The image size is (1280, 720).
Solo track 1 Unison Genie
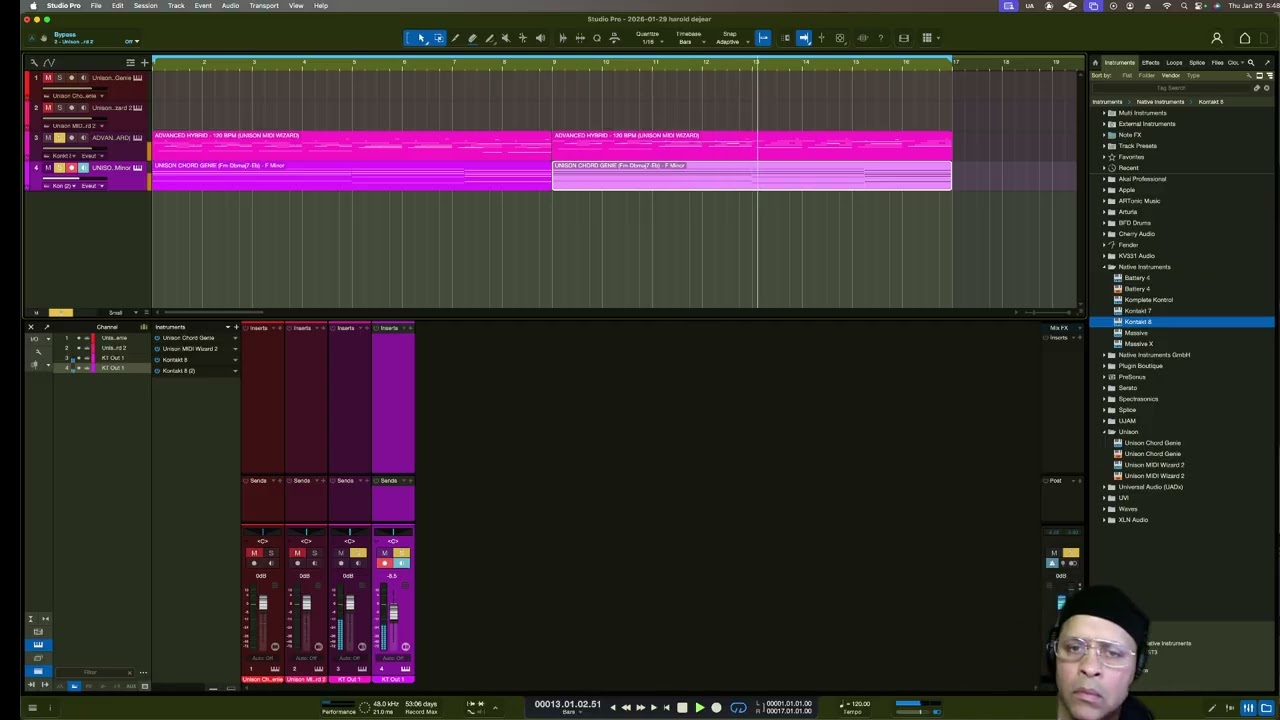point(59,78)
